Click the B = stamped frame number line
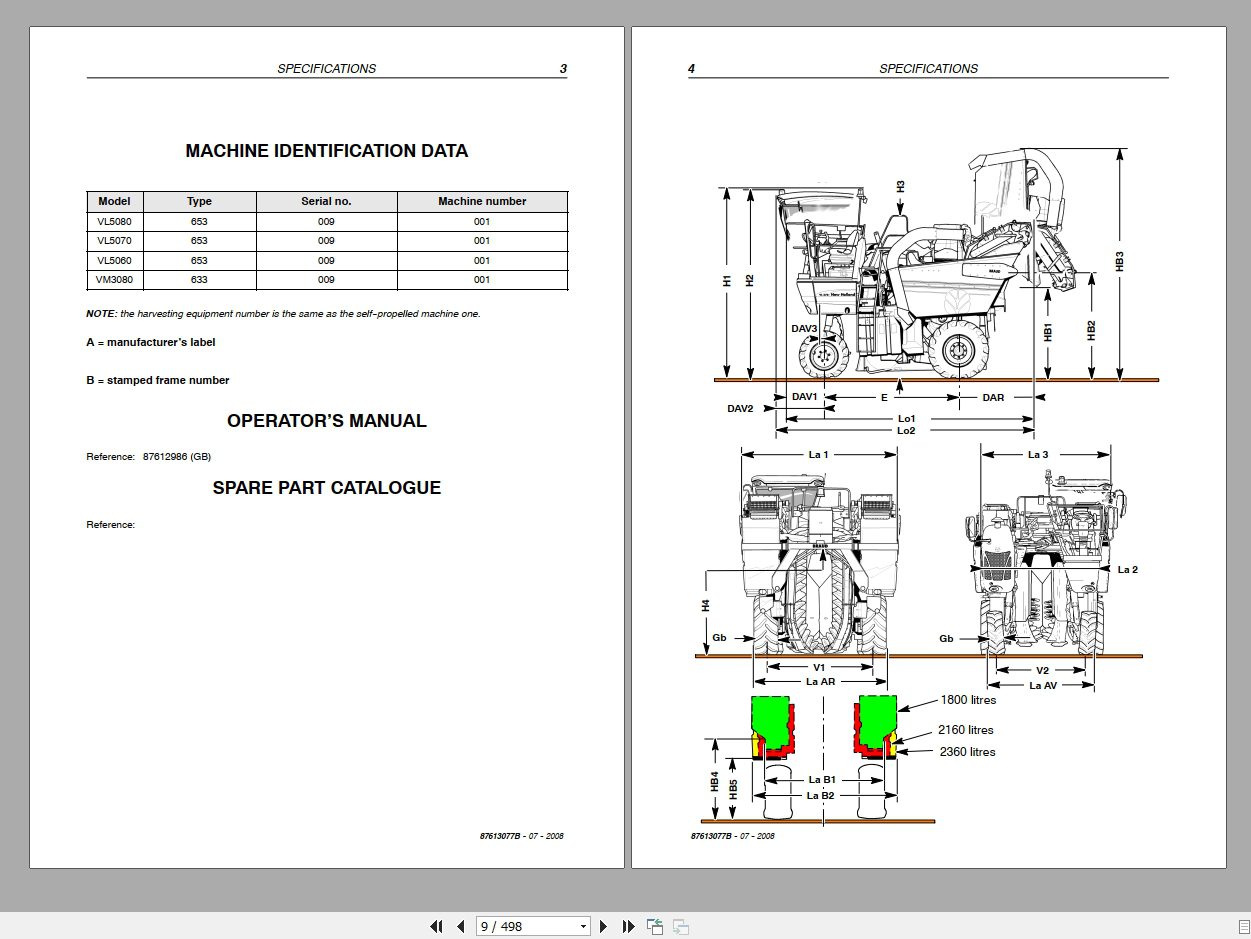Image resolution: width=1251 pixels, height=939 pixels. click(158, 380)
